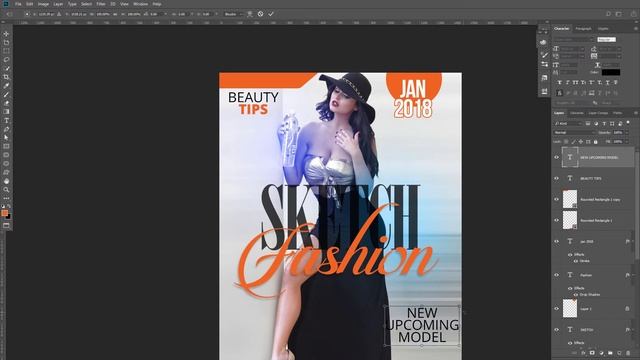This screenshot has width=640, height=360.
Task: Toggle Faux Bold in Character panel
Action: pos(560,82)
